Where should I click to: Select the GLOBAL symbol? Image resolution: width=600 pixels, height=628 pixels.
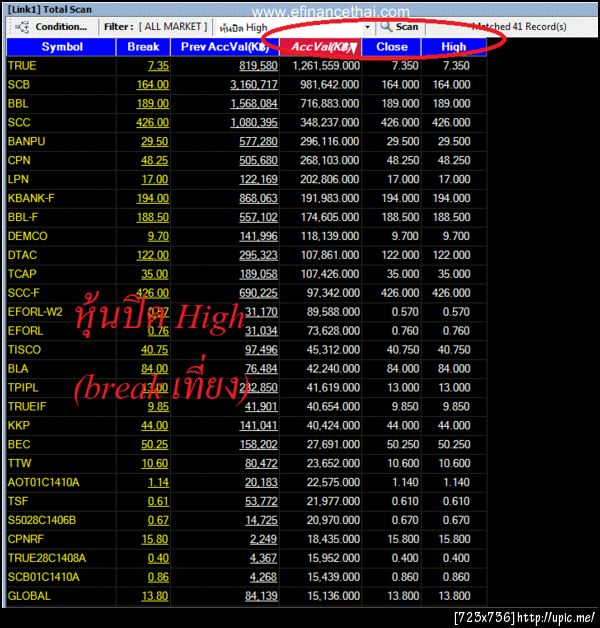point(29,596)
